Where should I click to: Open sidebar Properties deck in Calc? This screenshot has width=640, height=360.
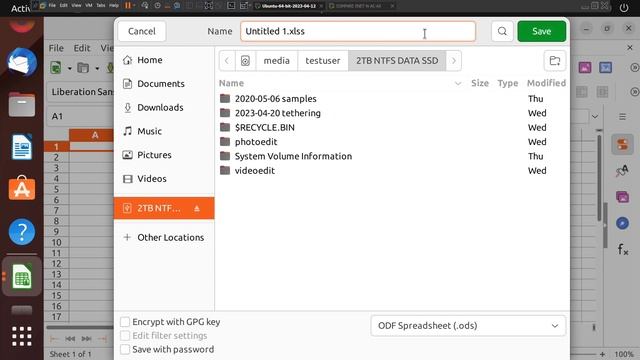pyautogui.click(x=622, y=144)
